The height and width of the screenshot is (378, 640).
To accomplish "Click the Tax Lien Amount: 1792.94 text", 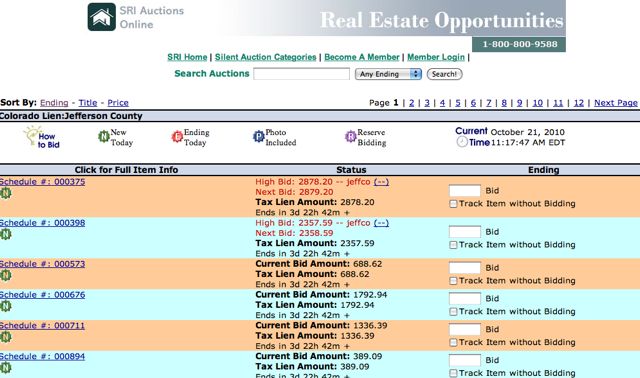I will [315, 305].
